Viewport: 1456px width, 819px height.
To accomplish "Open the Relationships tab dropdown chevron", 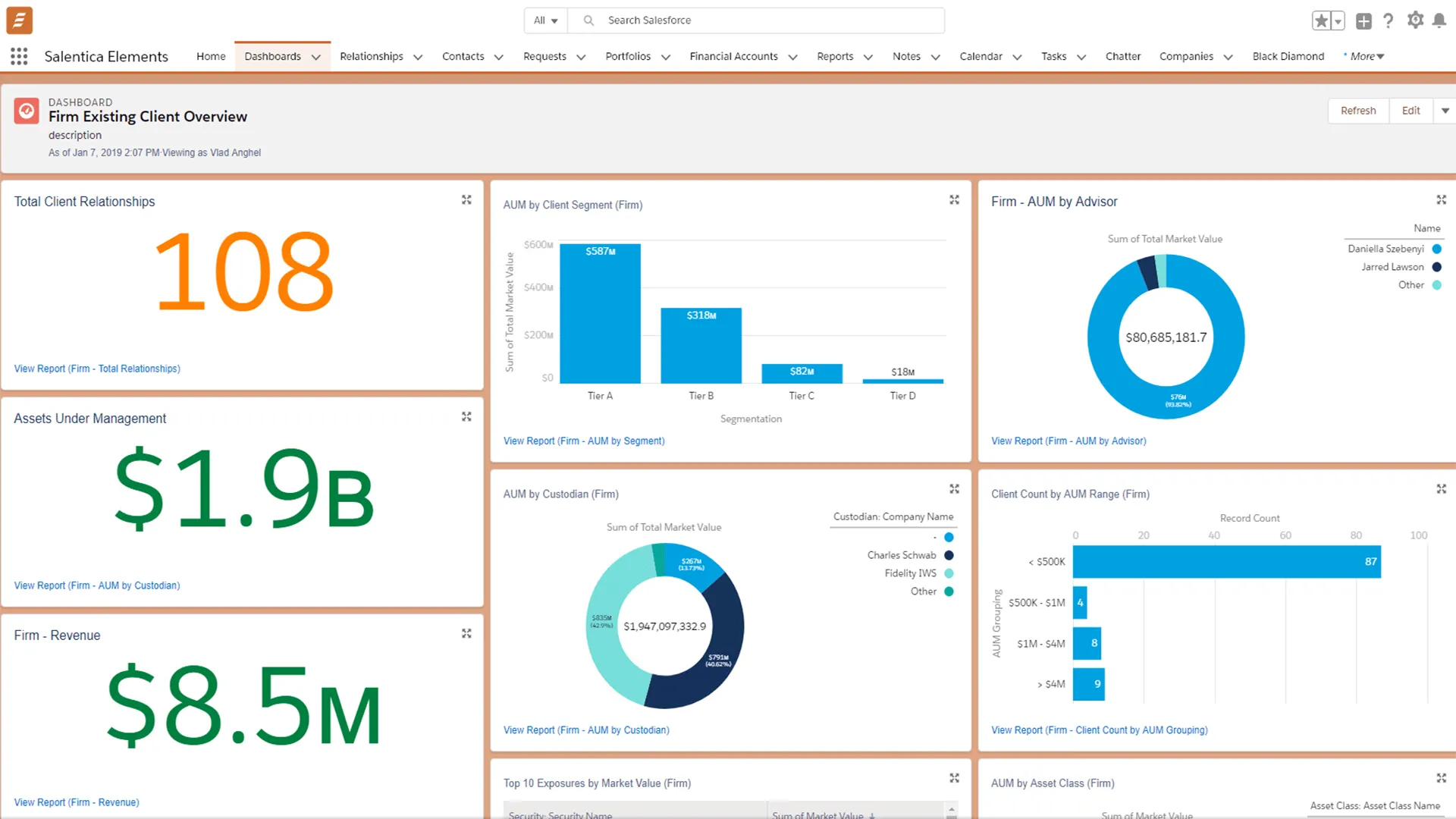I will click(x=418, y=57).
